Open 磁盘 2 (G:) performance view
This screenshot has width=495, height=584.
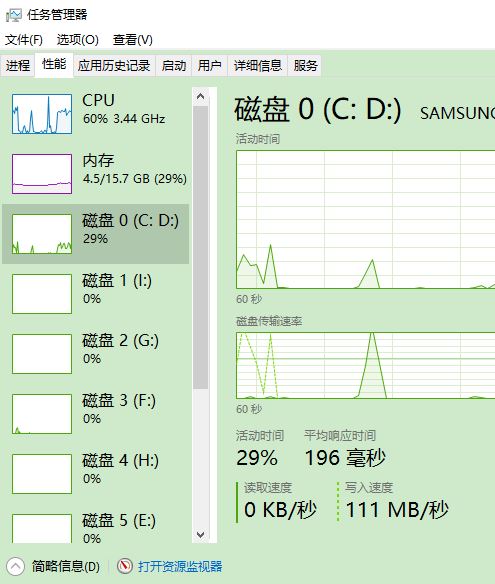click(95, 354)
